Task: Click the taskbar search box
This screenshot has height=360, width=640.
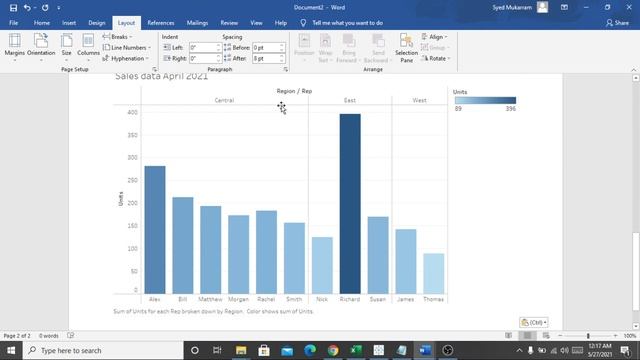Action: 103,350
